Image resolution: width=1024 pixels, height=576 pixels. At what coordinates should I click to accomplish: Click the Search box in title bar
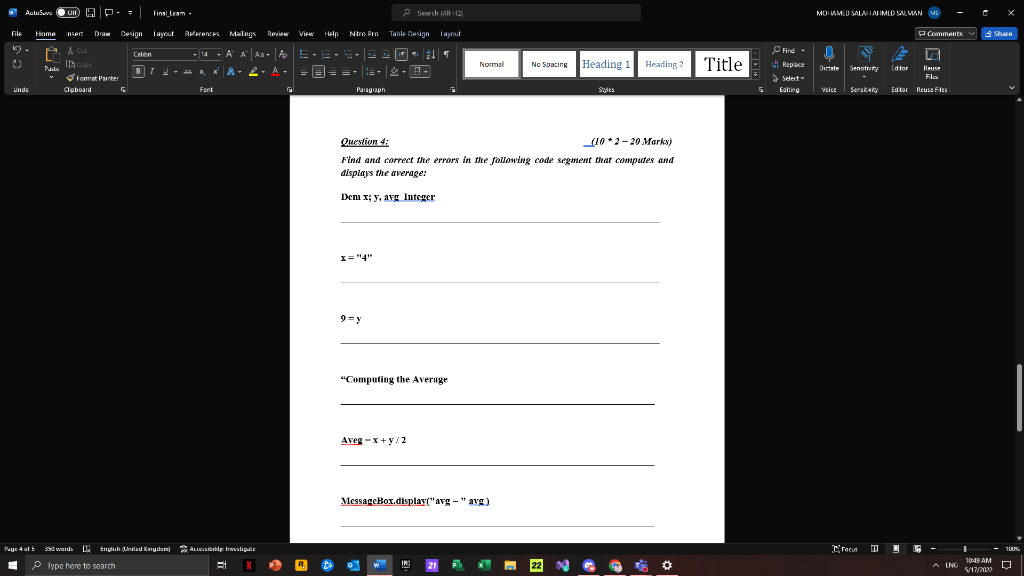tap(516, 12)
